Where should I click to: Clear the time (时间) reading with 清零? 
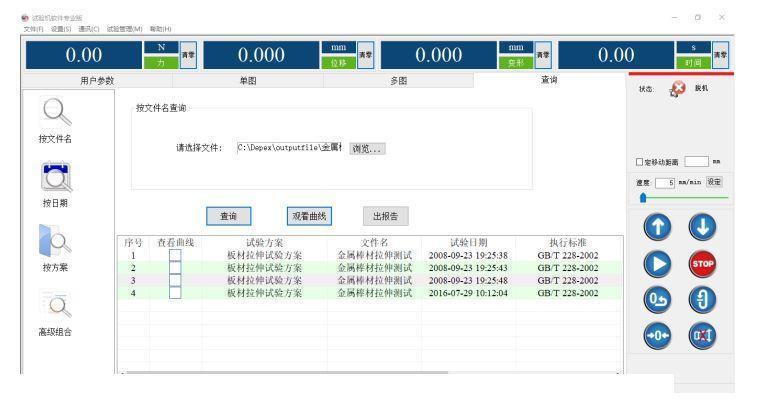tap(720, 55)
